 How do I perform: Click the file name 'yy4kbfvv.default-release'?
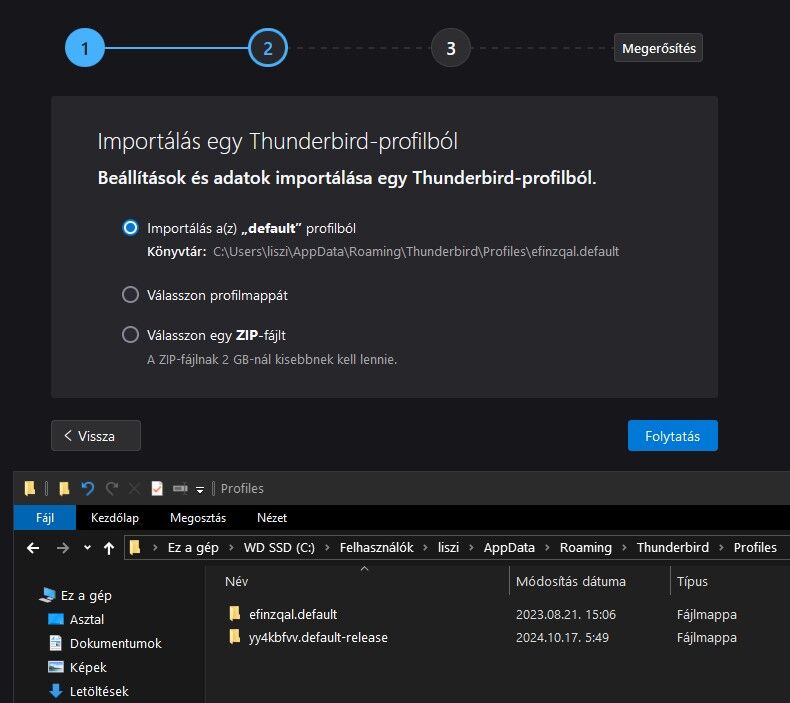318,637
